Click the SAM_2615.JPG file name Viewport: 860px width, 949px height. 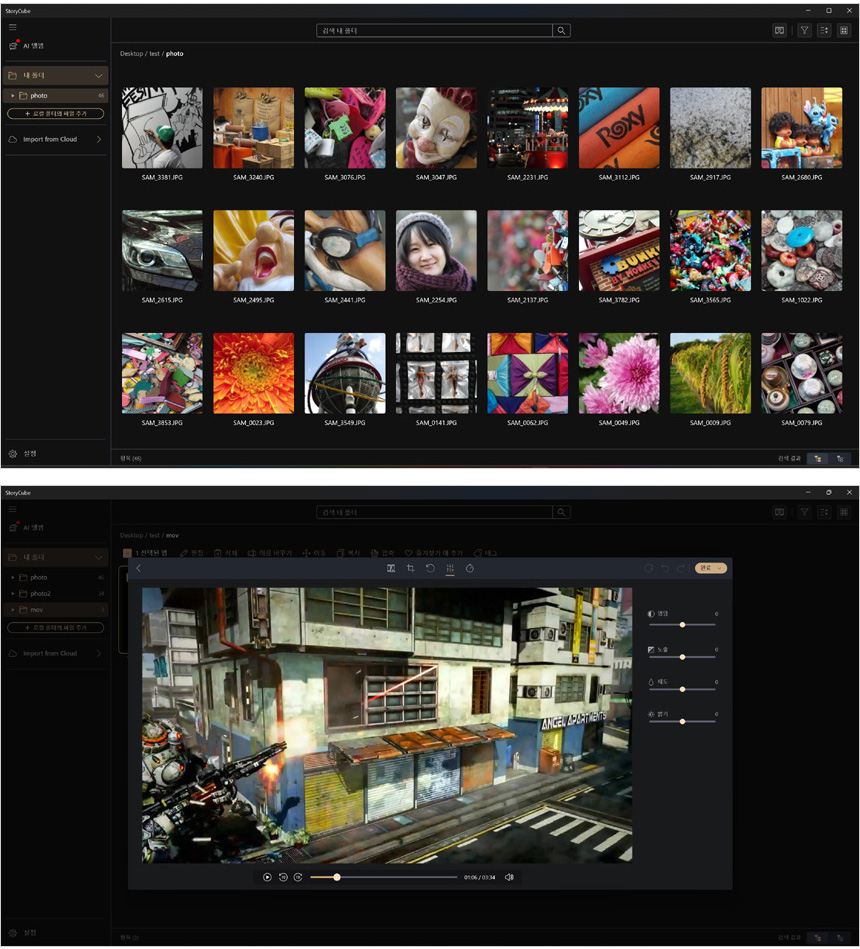[x=162, y=300]
